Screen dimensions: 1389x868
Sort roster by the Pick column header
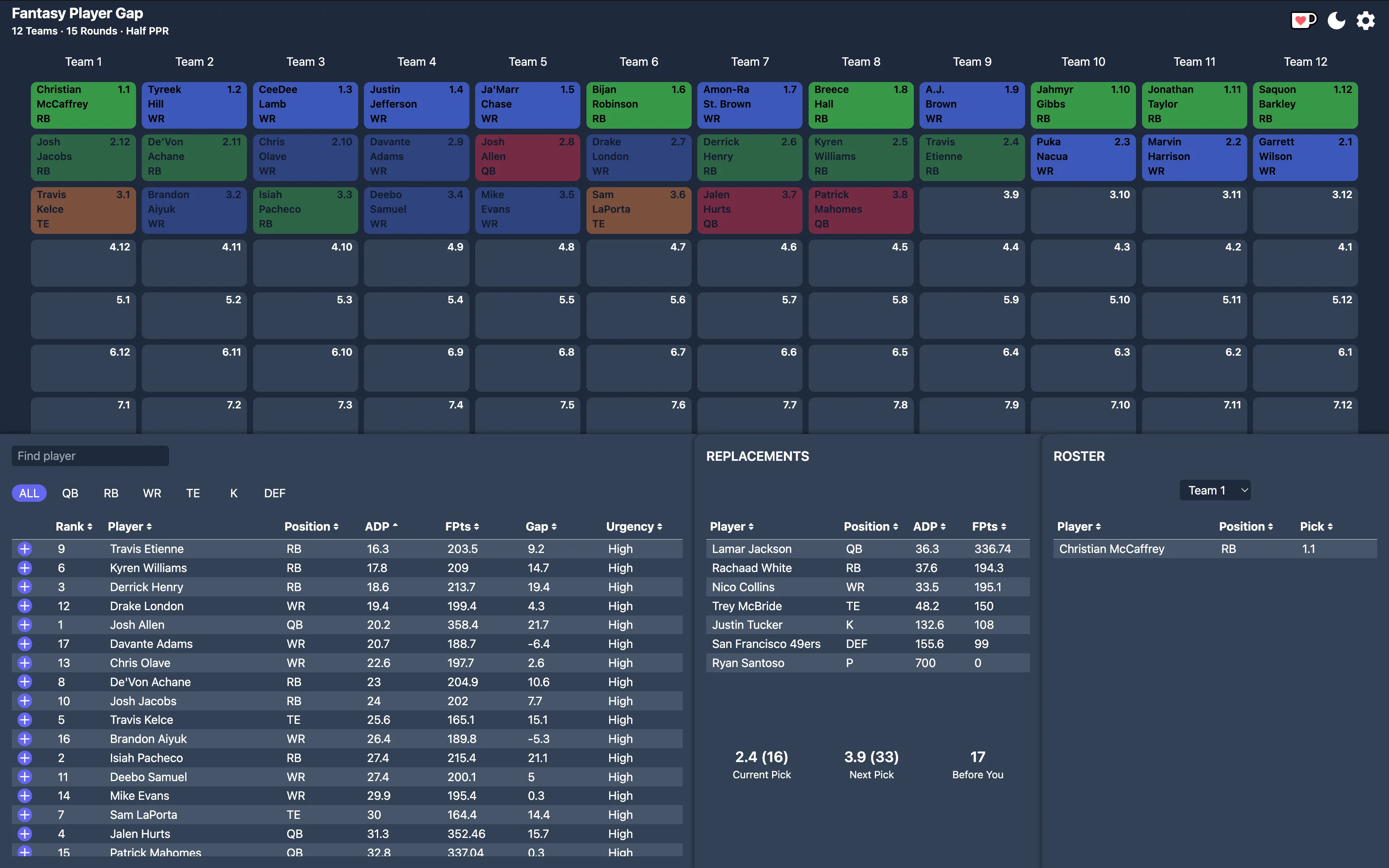[1315, 527]
